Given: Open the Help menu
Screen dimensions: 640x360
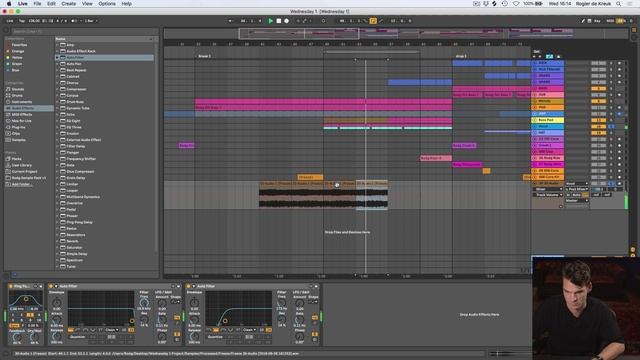Looking at the screenshot, I should click(x=127, y=4).
